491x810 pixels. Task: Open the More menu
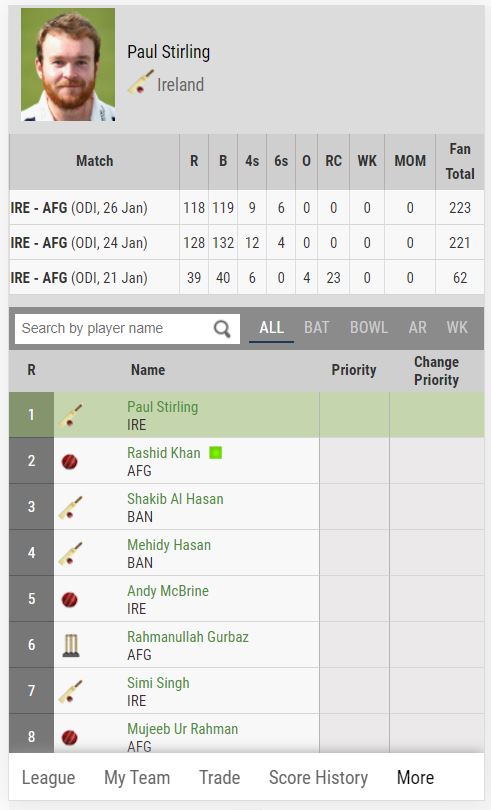(x=416, y=777)
